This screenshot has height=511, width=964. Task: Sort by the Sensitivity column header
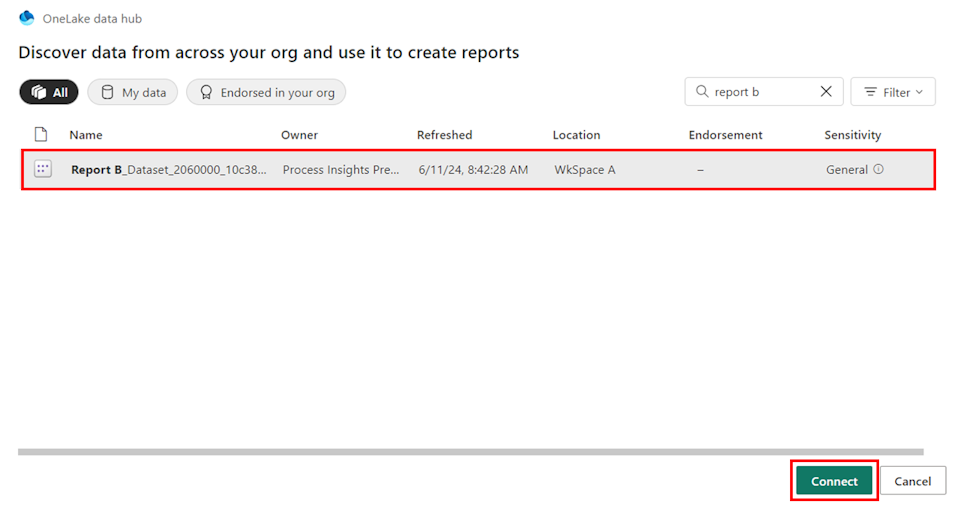(x=853, y=135)
